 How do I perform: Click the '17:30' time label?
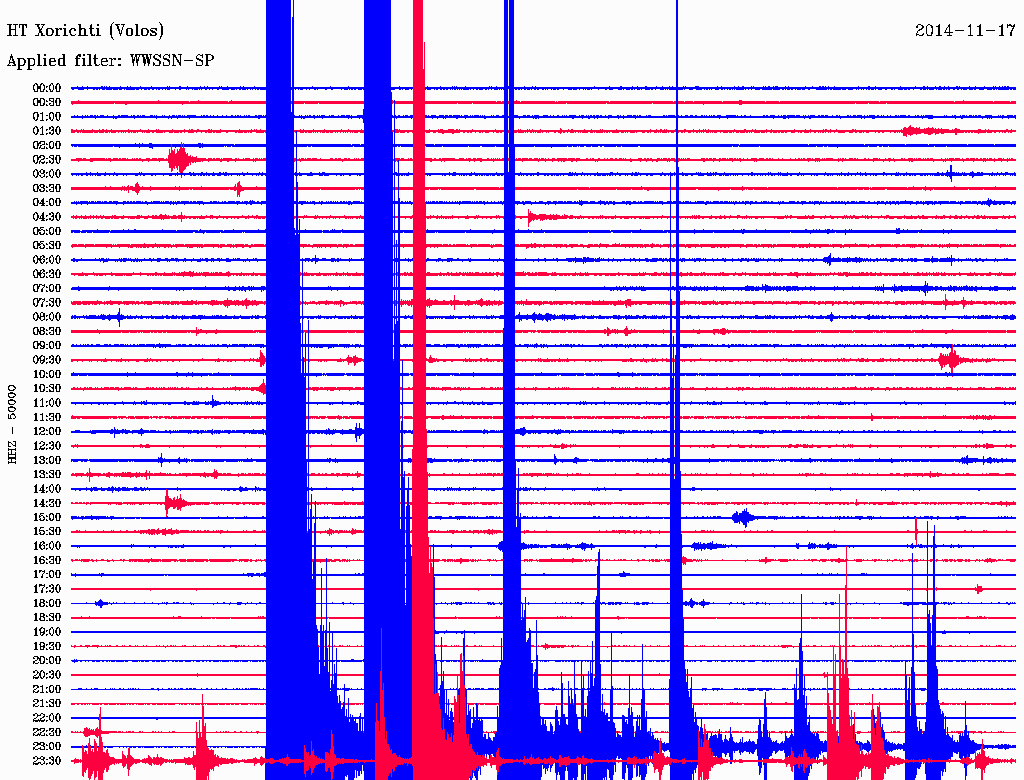[47, 589]
